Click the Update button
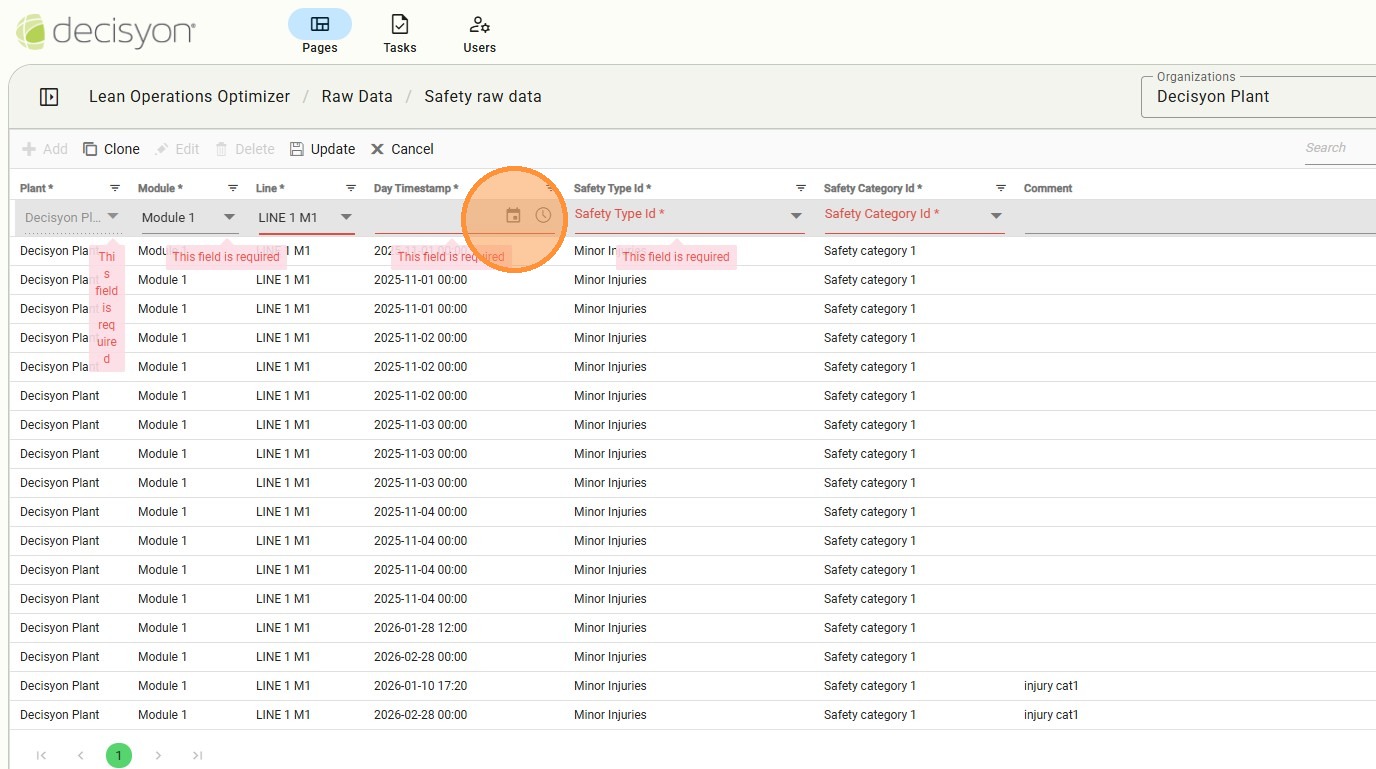The image size is (1376, 769). [x=322, y=149]
